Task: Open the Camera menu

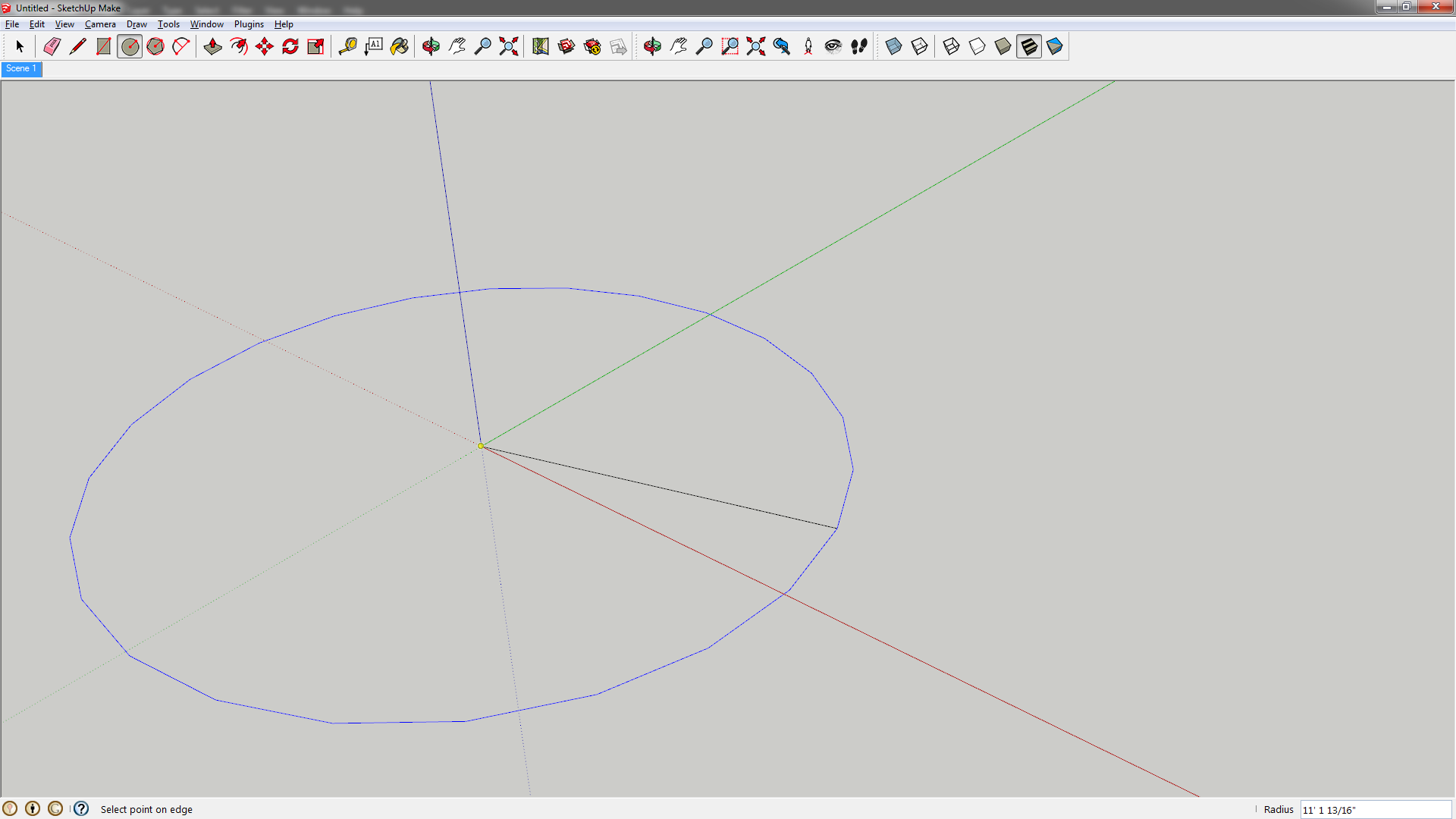Action: pos(100,24)
